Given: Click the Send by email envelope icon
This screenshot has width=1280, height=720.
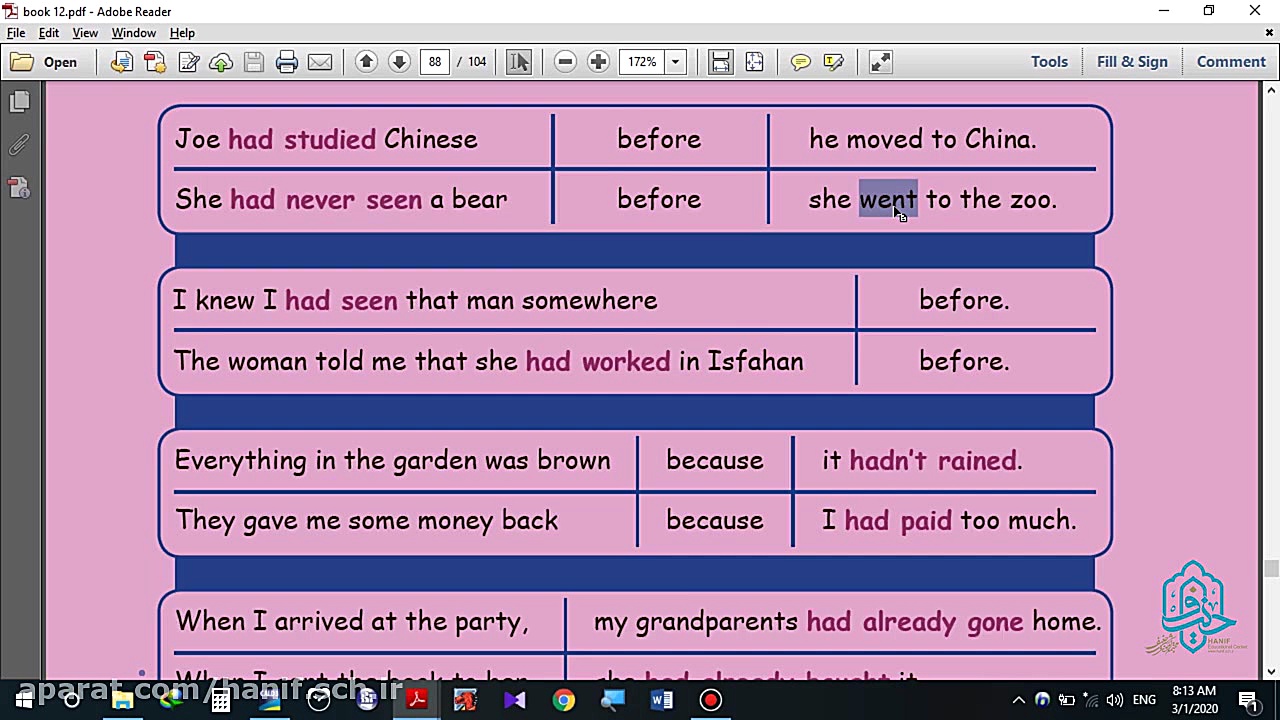Looking at the screenshot, I should click(x=320, y=62).
